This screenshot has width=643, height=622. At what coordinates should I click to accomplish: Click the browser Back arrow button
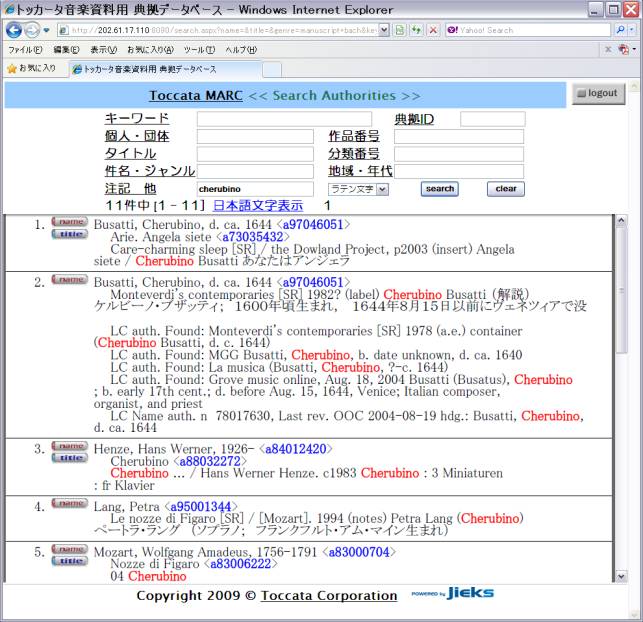click(14, 30)
